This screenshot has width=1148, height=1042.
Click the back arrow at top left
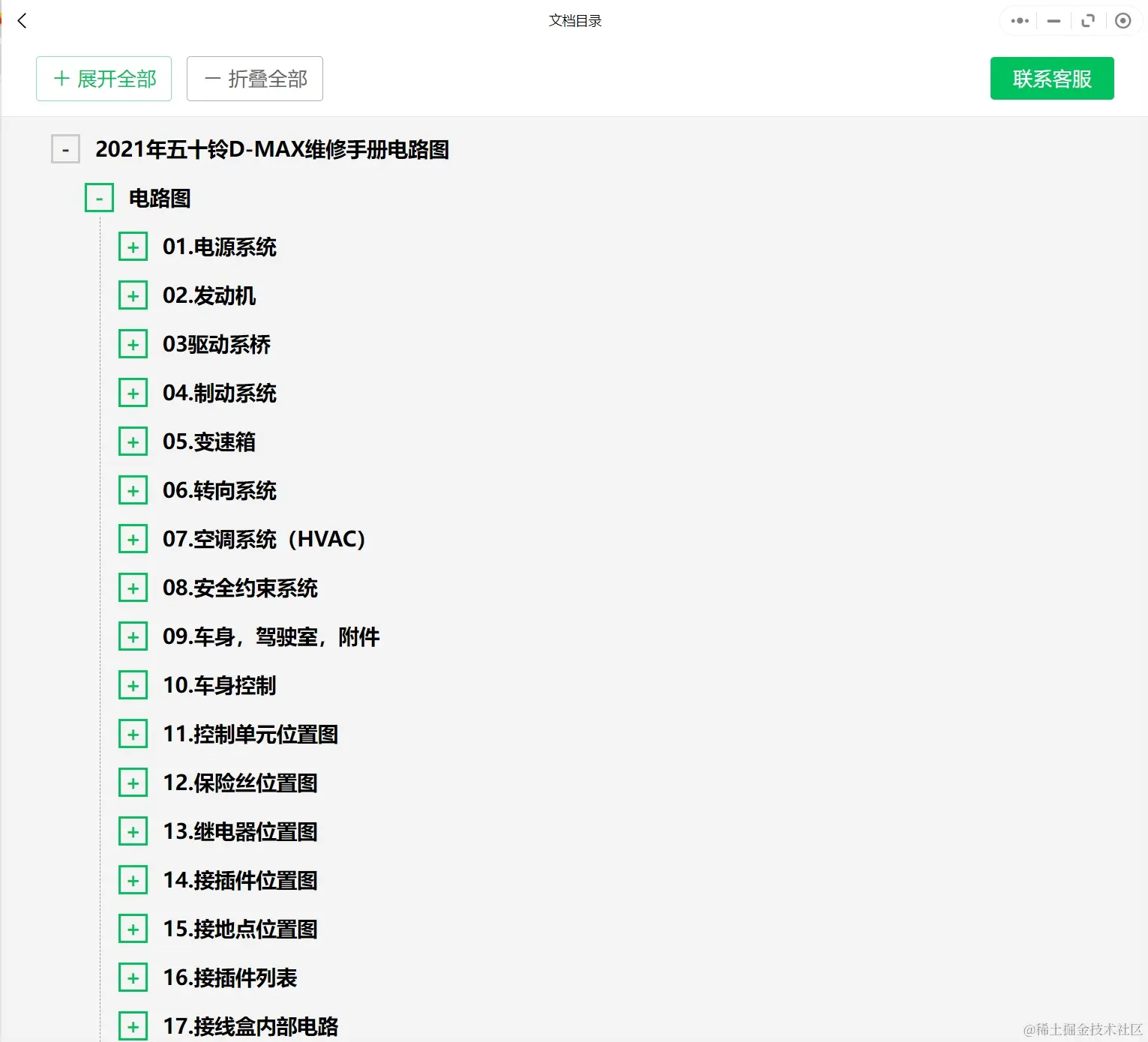[22, 21]
